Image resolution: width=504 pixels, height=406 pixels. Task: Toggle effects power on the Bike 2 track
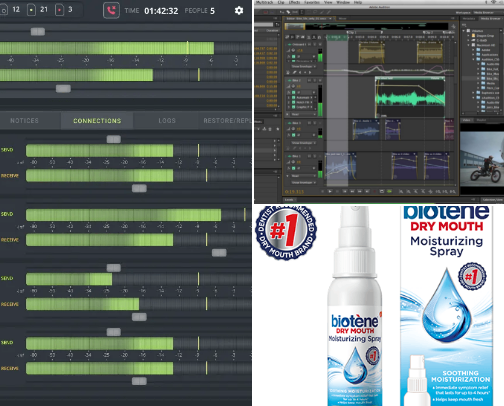(294, 92)
